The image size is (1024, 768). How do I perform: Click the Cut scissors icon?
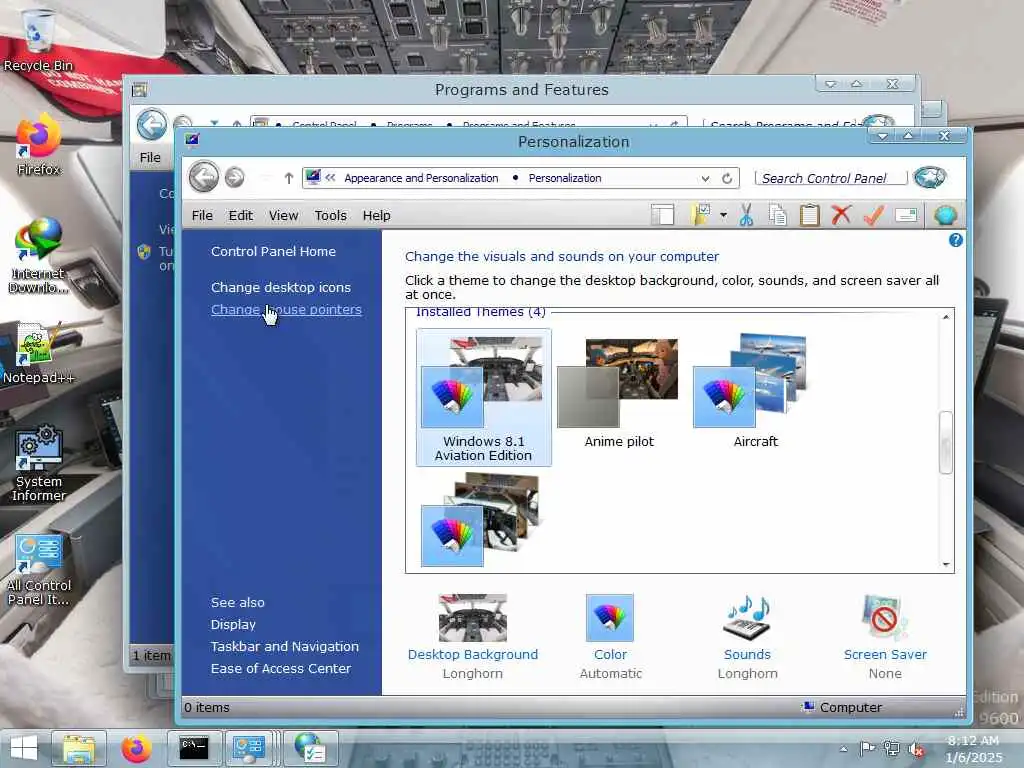[746, 215]
